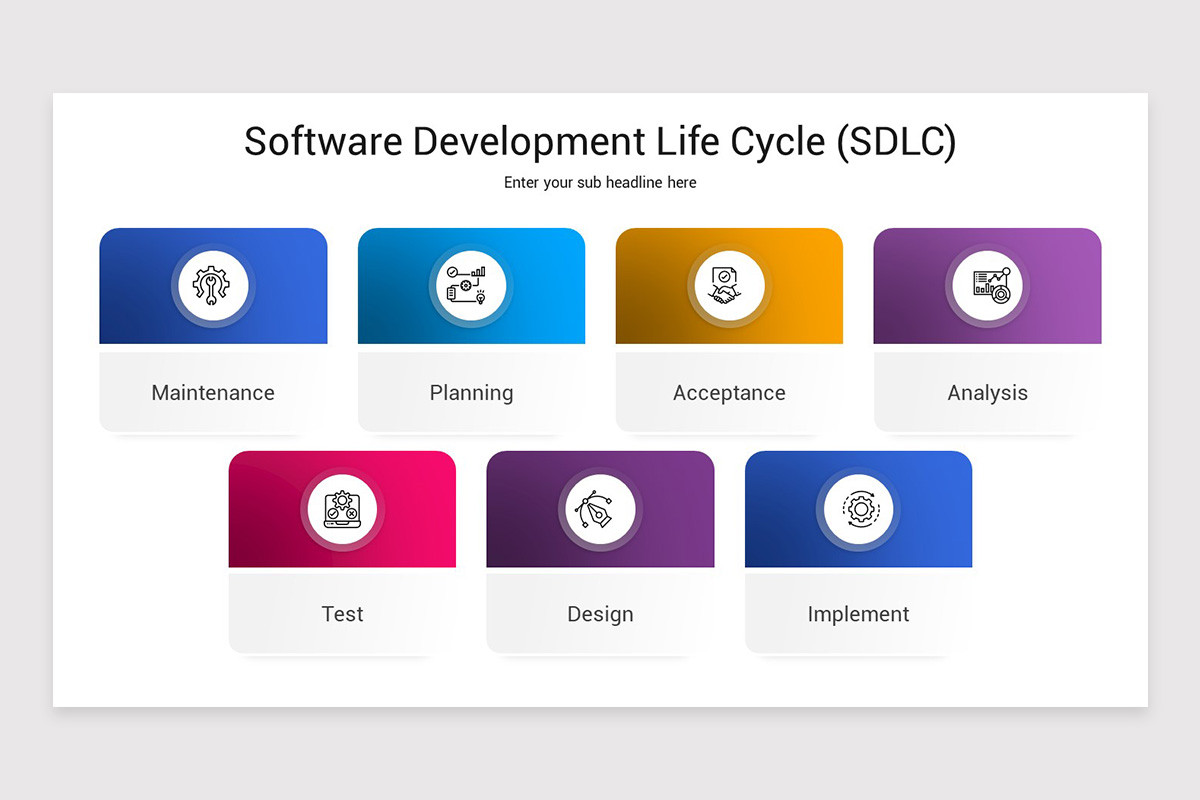Screen dimensions: 1200x800
Task: Click the Planning label text
Action: click(x=471, y=393)
